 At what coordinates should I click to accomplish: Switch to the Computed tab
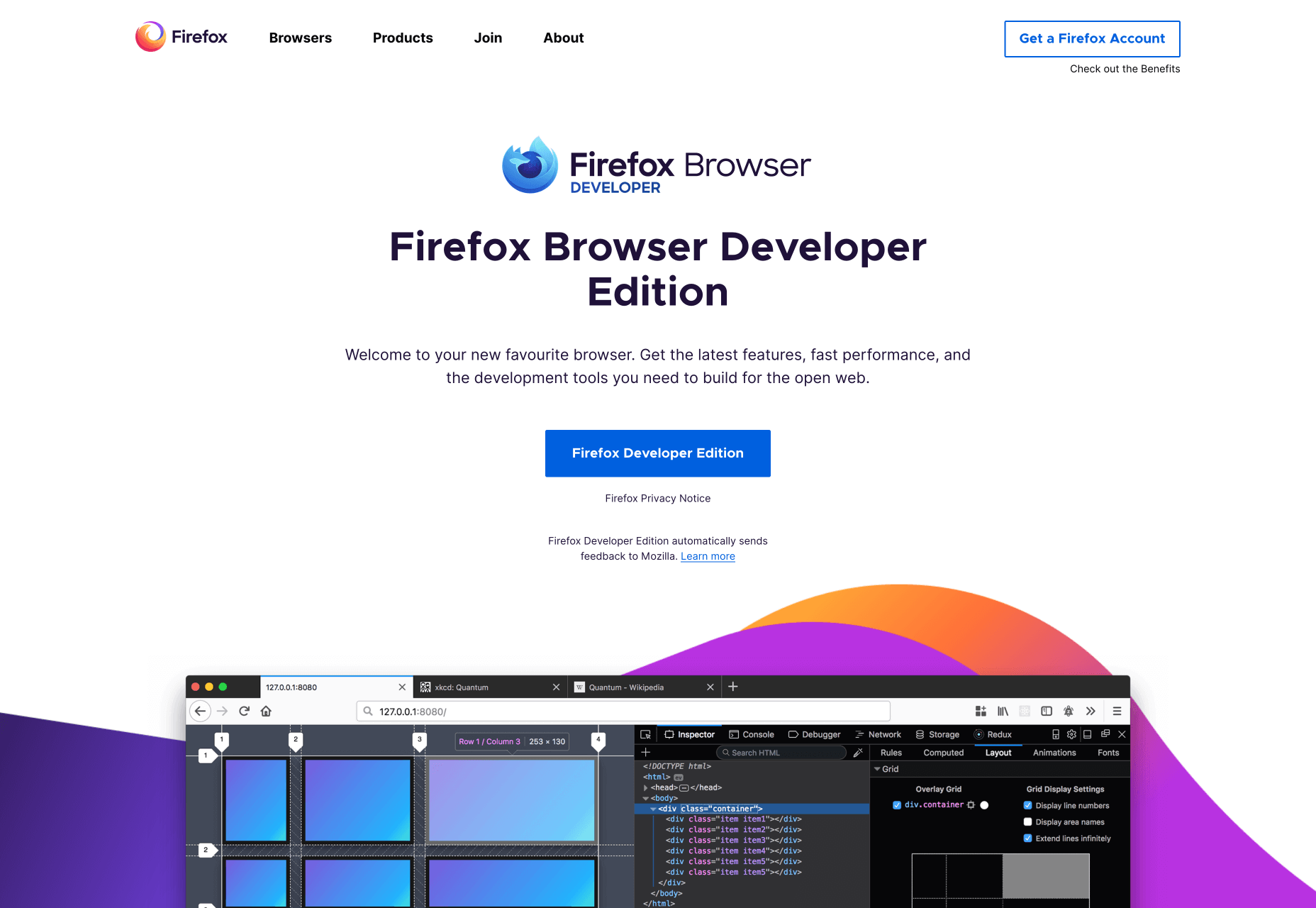click(943, 753)
